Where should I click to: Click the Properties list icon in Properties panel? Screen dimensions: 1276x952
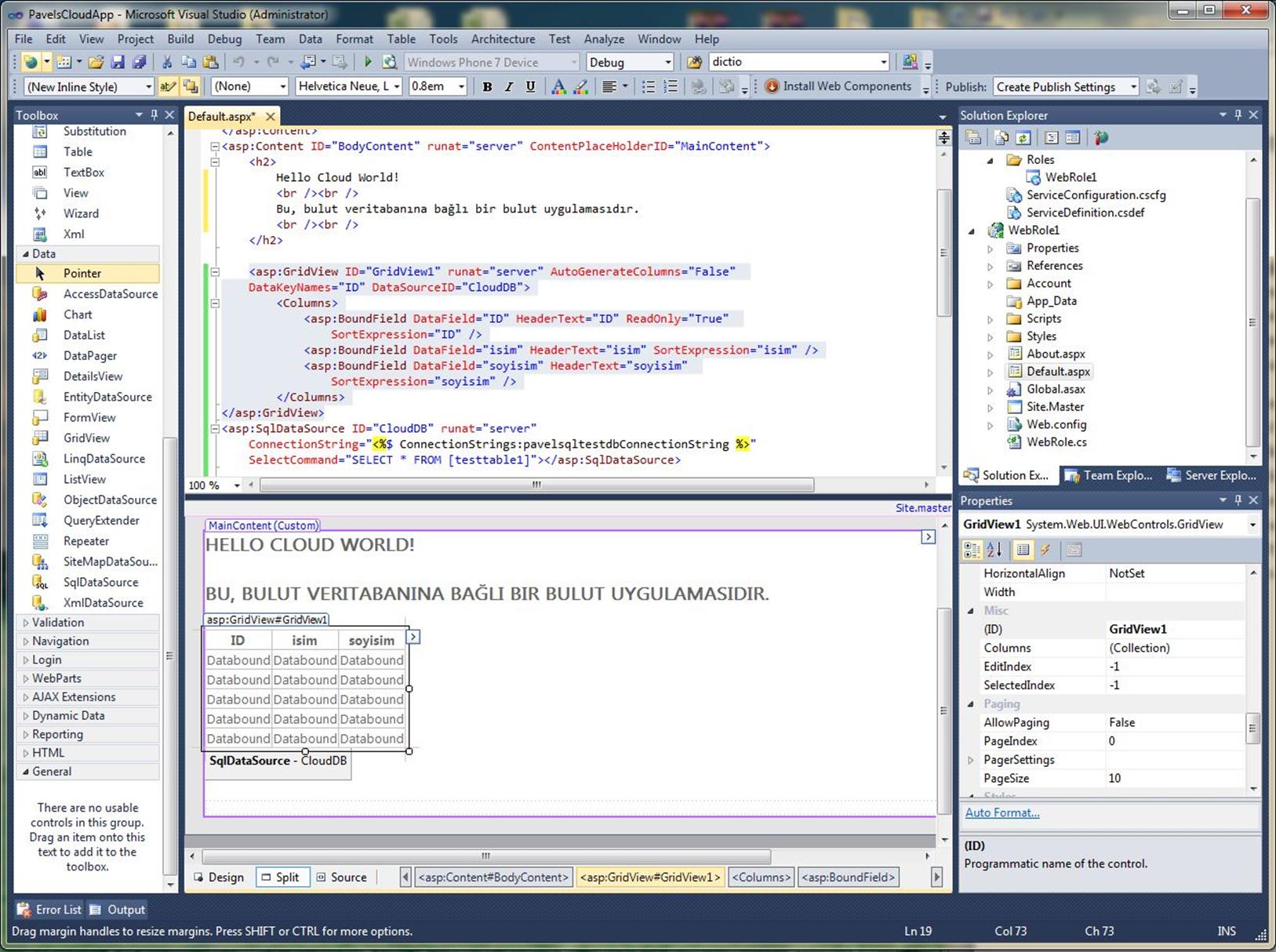pyautogui.click(x=1023, y=550)
